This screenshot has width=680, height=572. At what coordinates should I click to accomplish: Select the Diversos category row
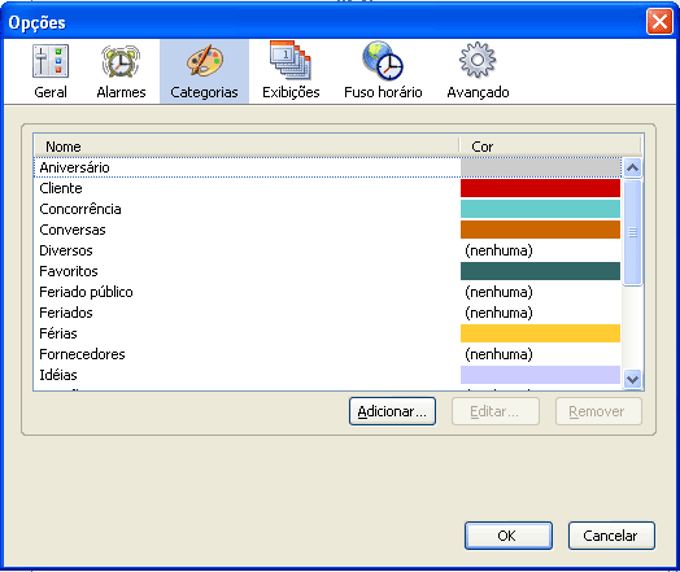(x=327, y=251)
